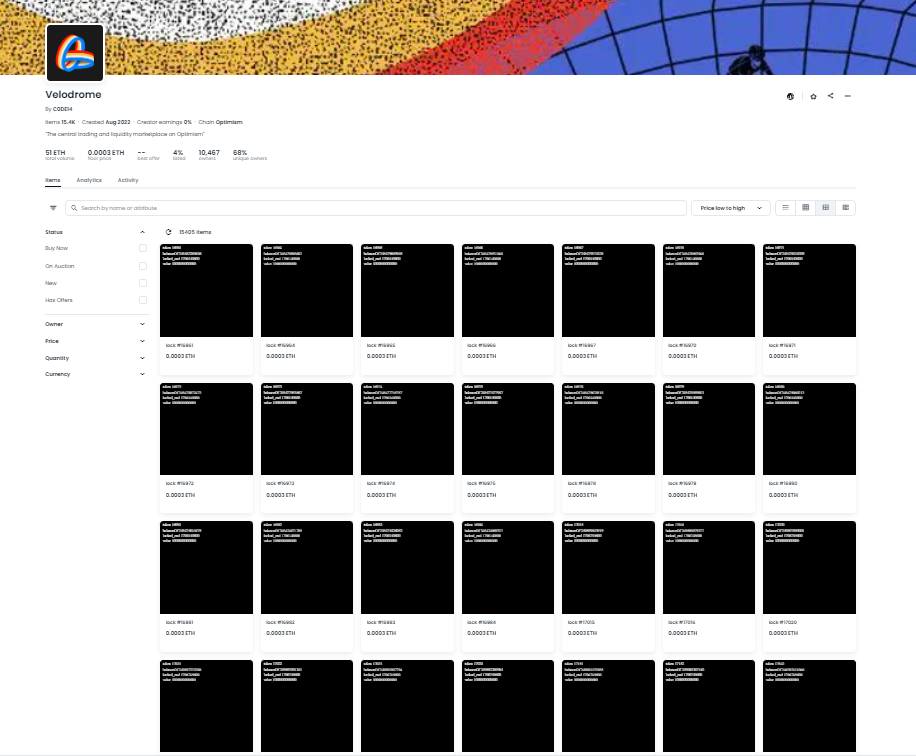The height and width of the screenshot is (756, 916).
Task: Click the 4% listed stat
Action: point(179,155)
